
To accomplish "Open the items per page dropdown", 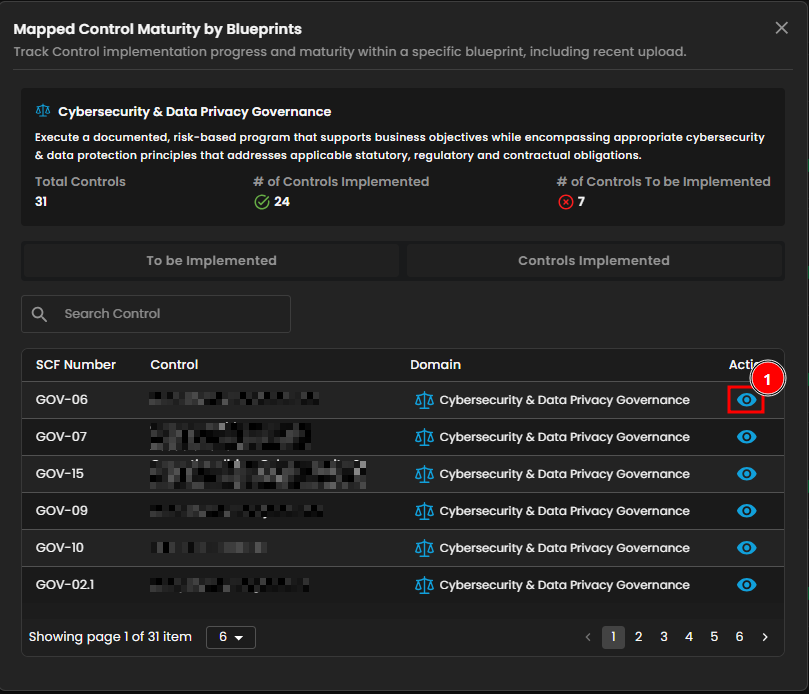I will 231,637.
